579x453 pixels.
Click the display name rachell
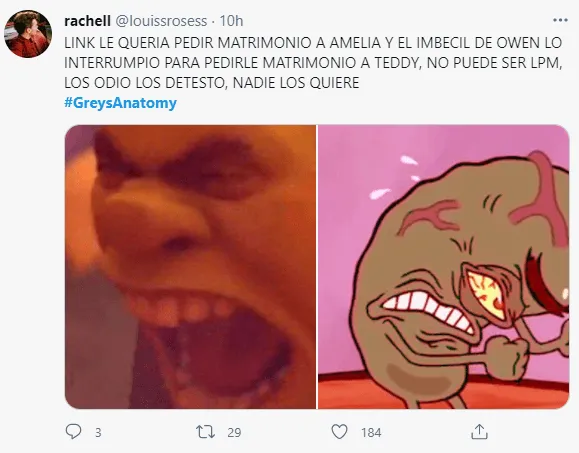pyautogui.click(x=88, y=21)
